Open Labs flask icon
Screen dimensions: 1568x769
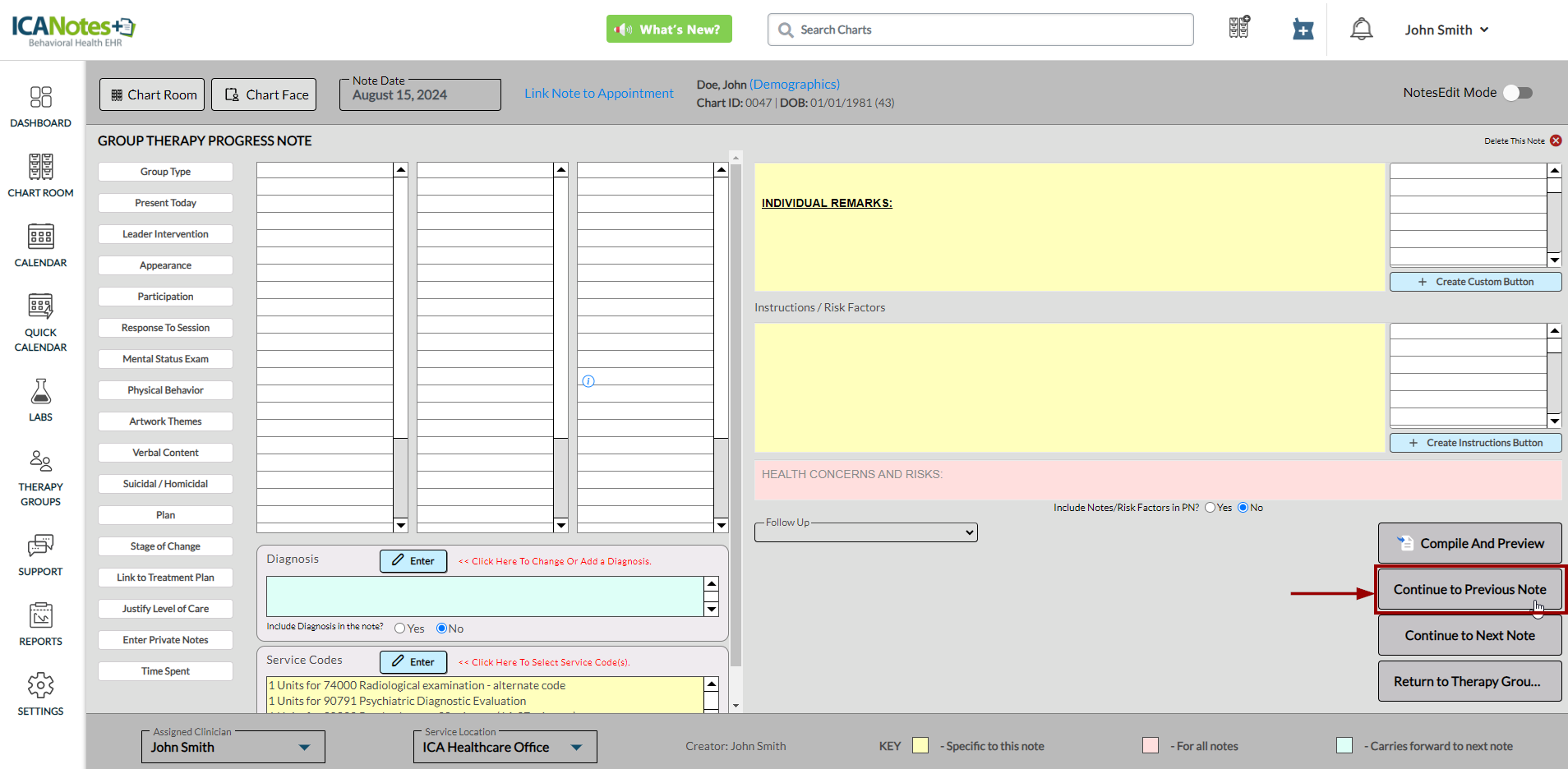(40, 392)
